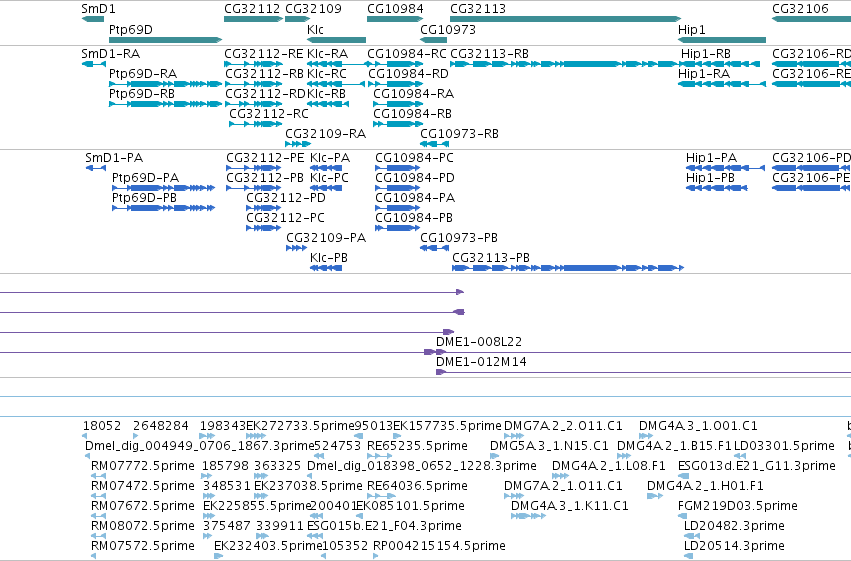Select transcript CG10973-RB
This screenshot has width=851, height=561.
coord(434,144)
